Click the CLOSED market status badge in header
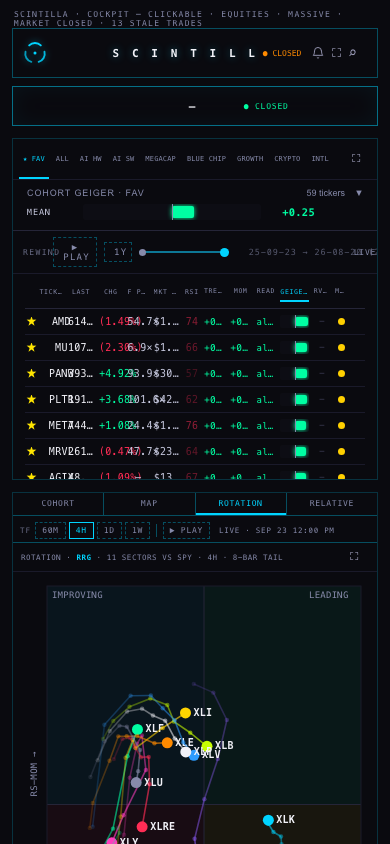The height and width of the screenshot is (844, 390). (x=282, y=53)
